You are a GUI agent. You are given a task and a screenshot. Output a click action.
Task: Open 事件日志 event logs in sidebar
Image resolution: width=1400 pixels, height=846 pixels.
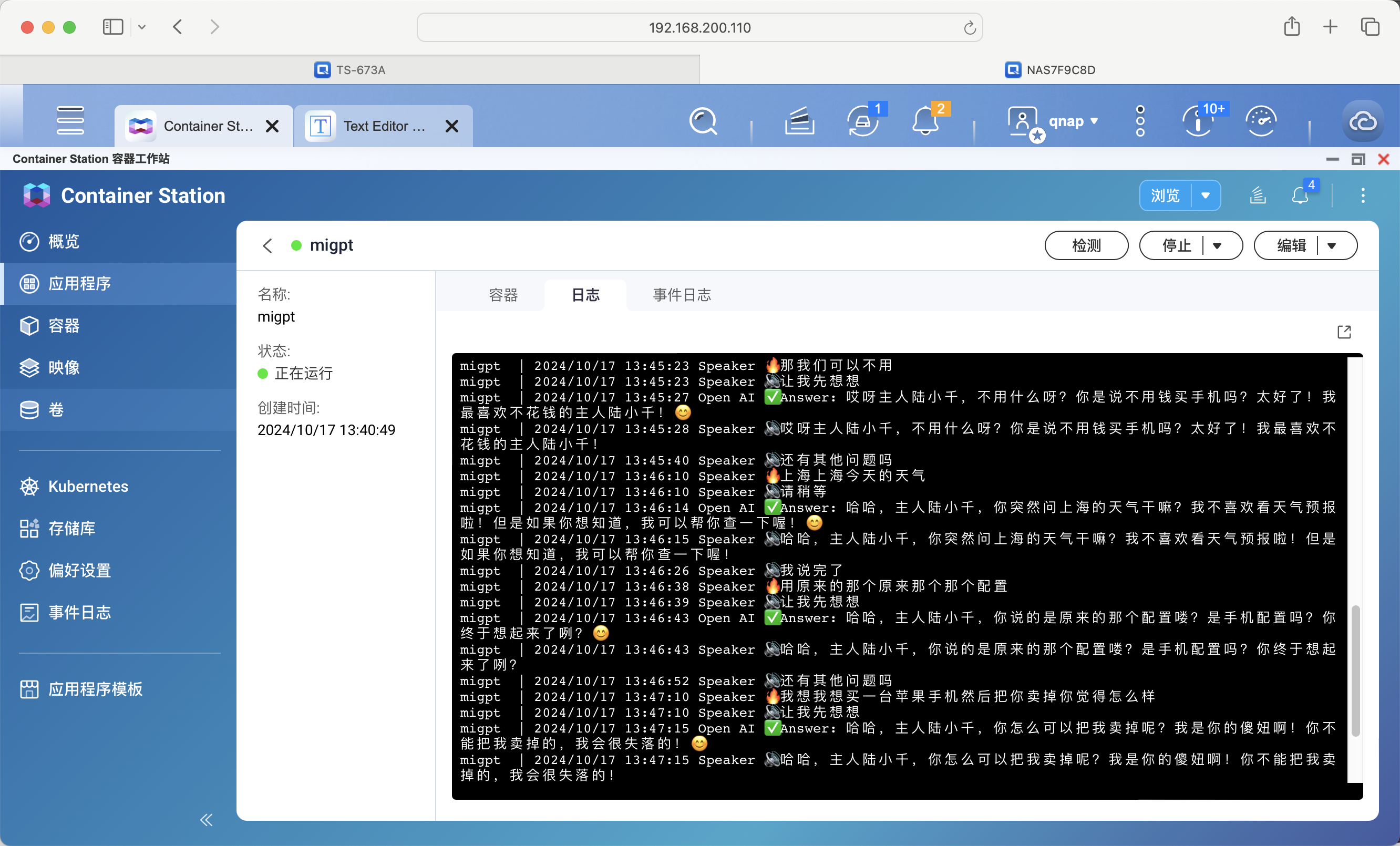point(118,613)
